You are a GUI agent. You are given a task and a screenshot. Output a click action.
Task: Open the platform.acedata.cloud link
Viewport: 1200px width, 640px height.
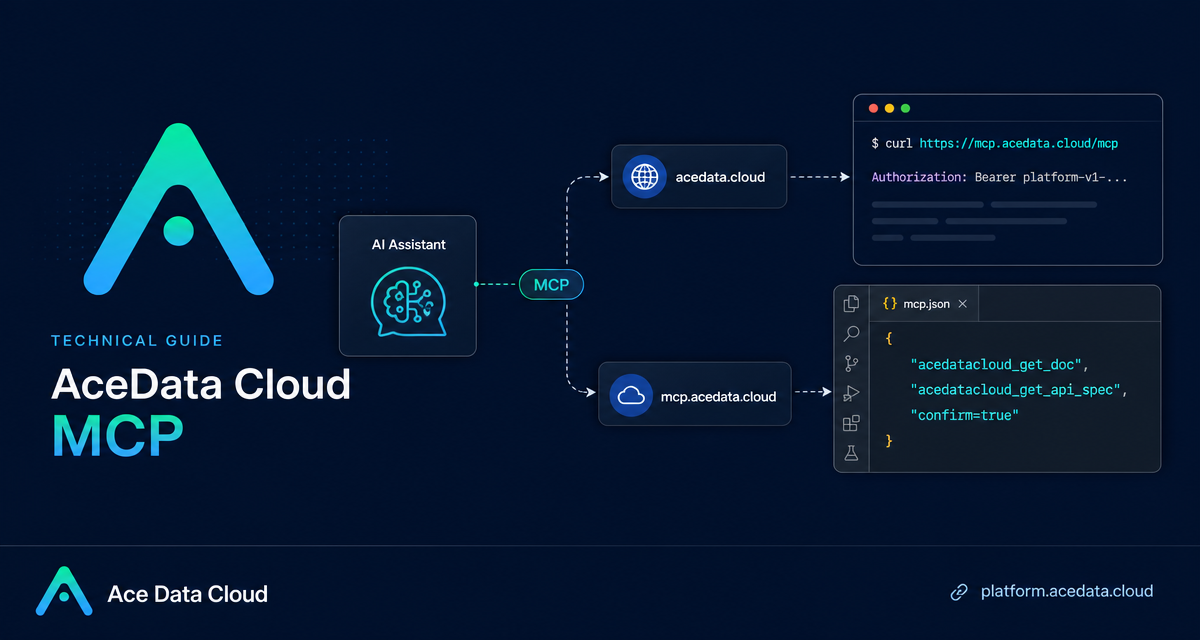pos(1067,591)
